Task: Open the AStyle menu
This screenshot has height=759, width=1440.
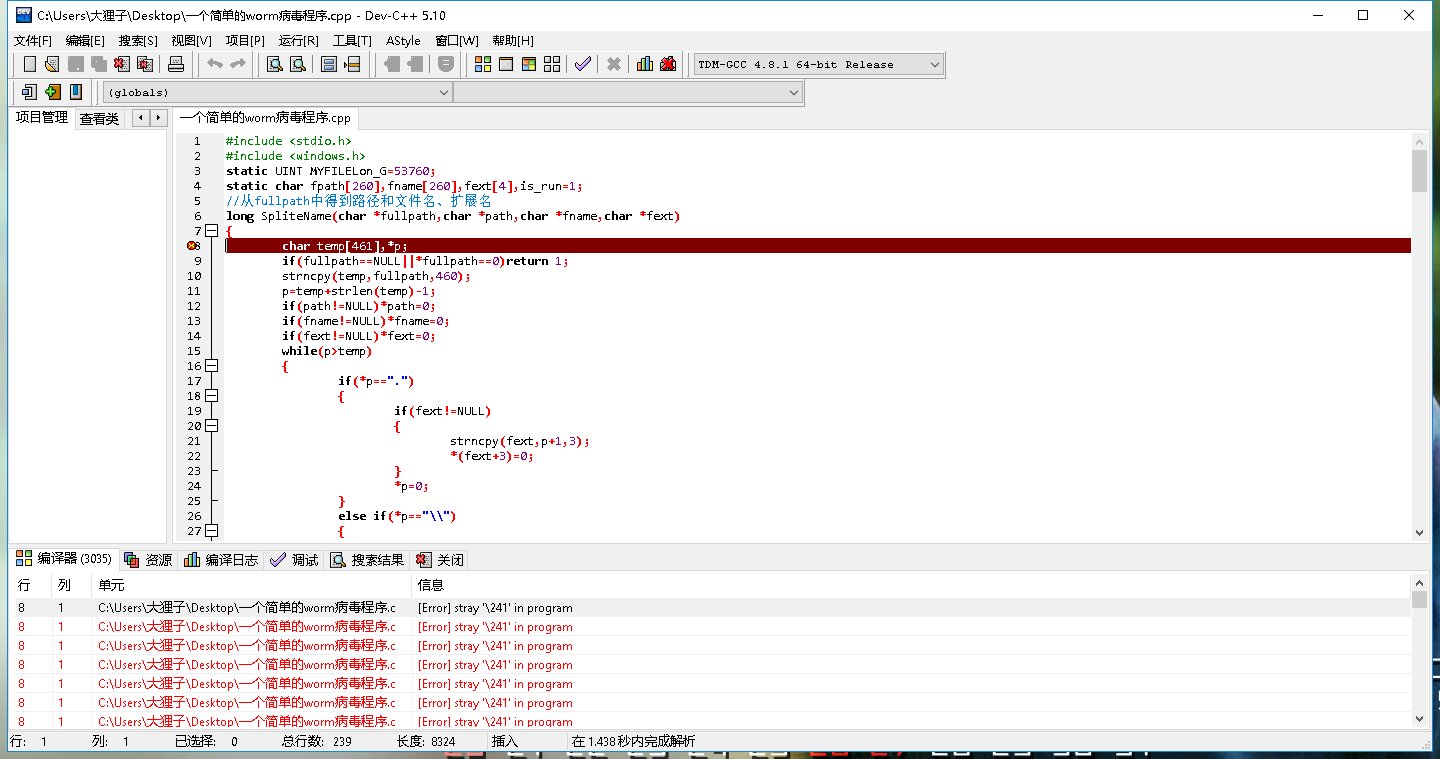Action: coord(403,40)
